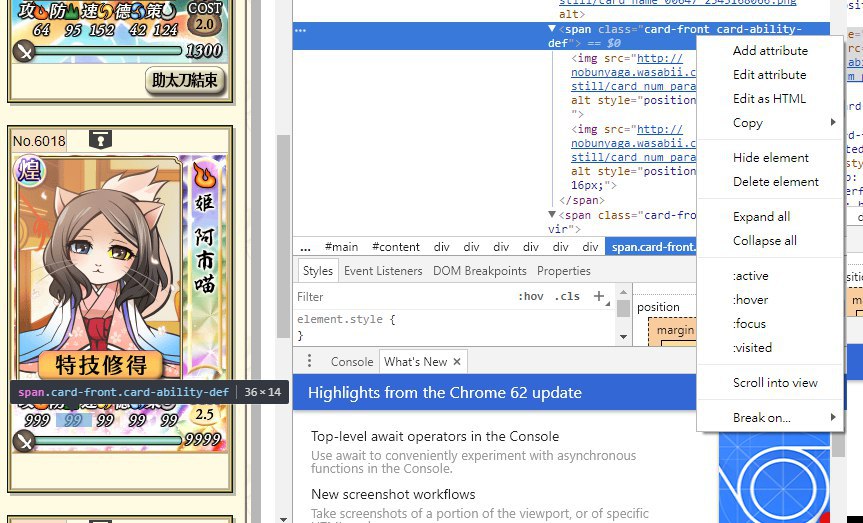Click the 助太刀結束 button
The height and width of the screenshot is (523, 863).
click(185, 81)
